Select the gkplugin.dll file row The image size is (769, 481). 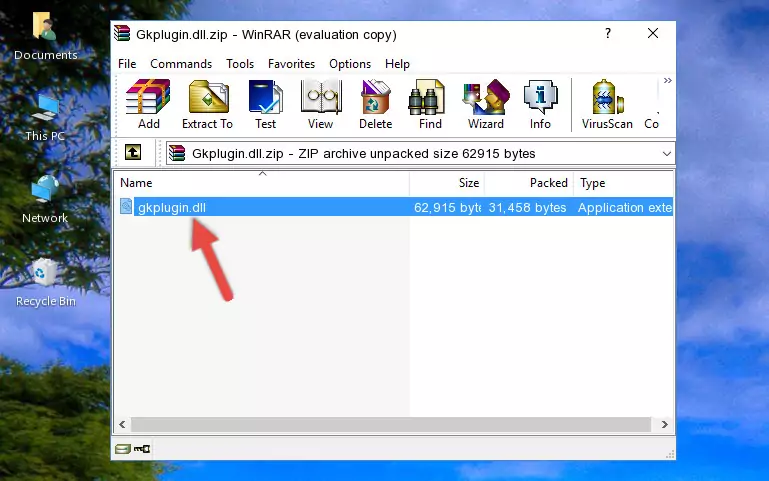[394, 207]
